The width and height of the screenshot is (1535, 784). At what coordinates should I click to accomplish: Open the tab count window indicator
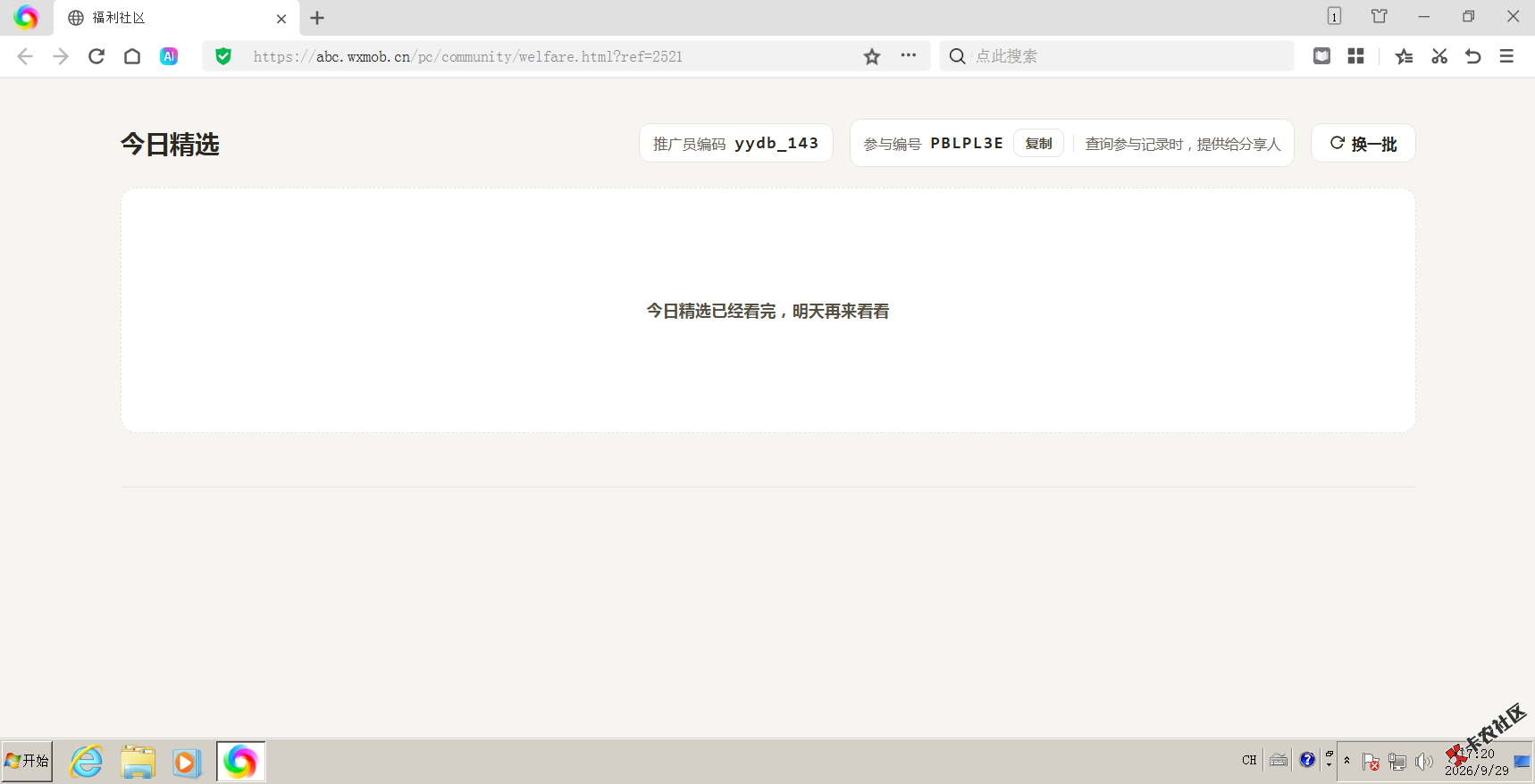pos(1334,16)
